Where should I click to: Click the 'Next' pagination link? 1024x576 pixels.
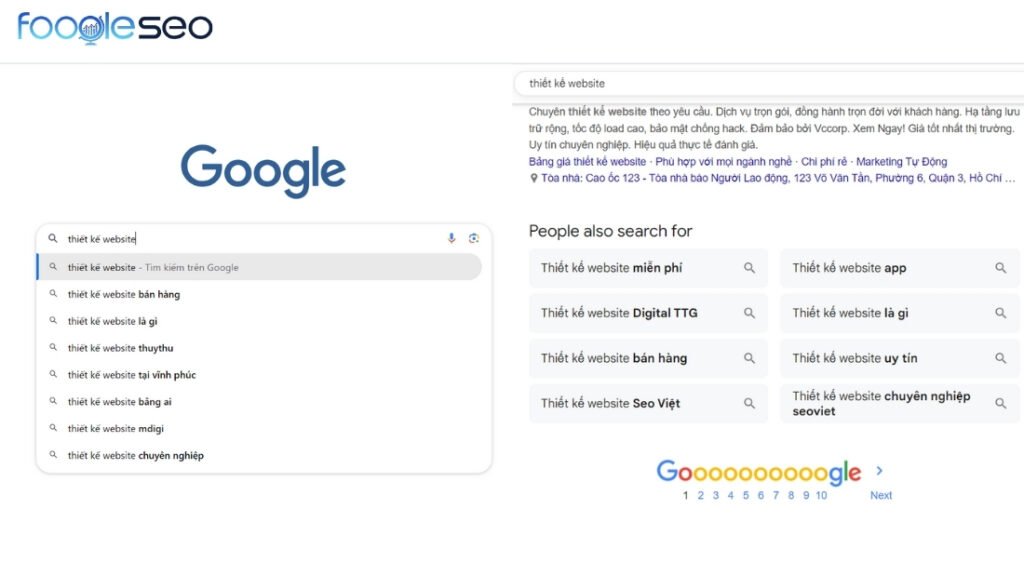tap(880, 495)
